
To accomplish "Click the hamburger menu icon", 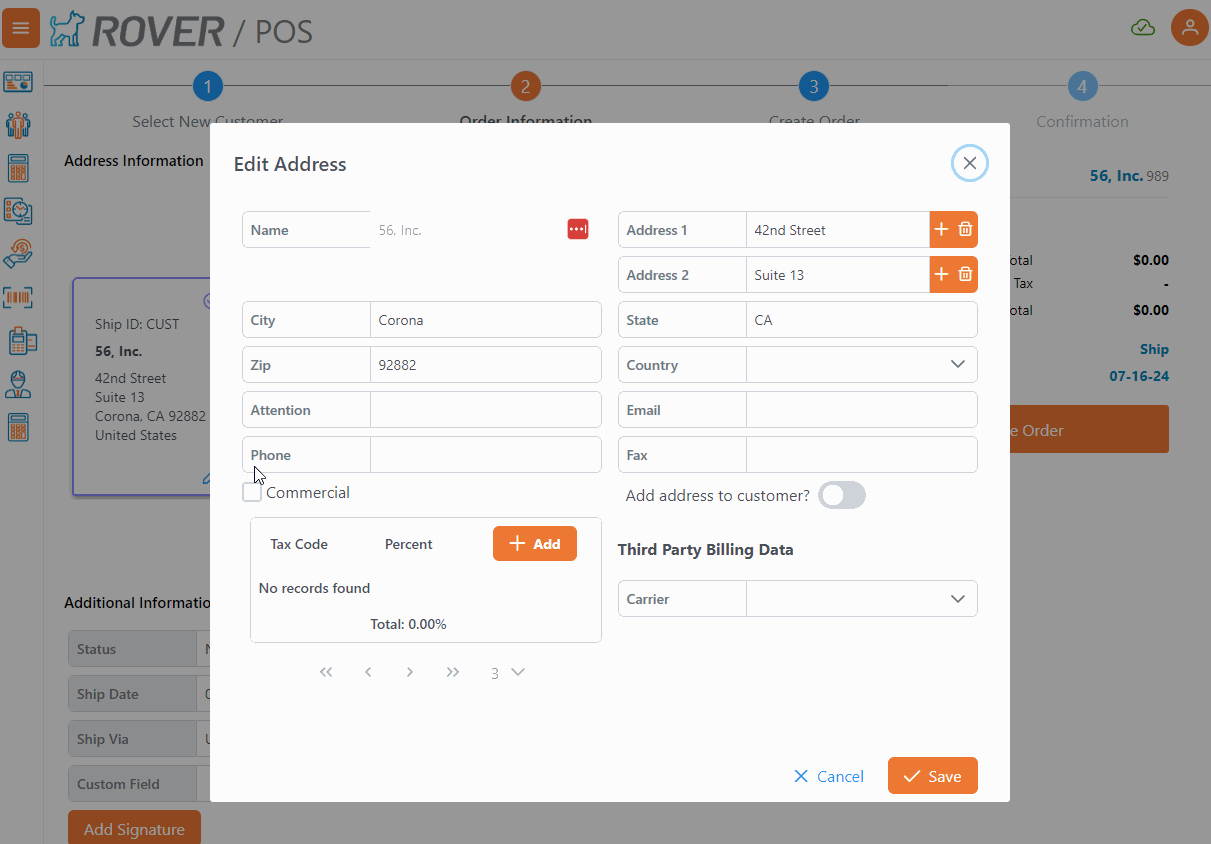I will (x=21, y=28).
